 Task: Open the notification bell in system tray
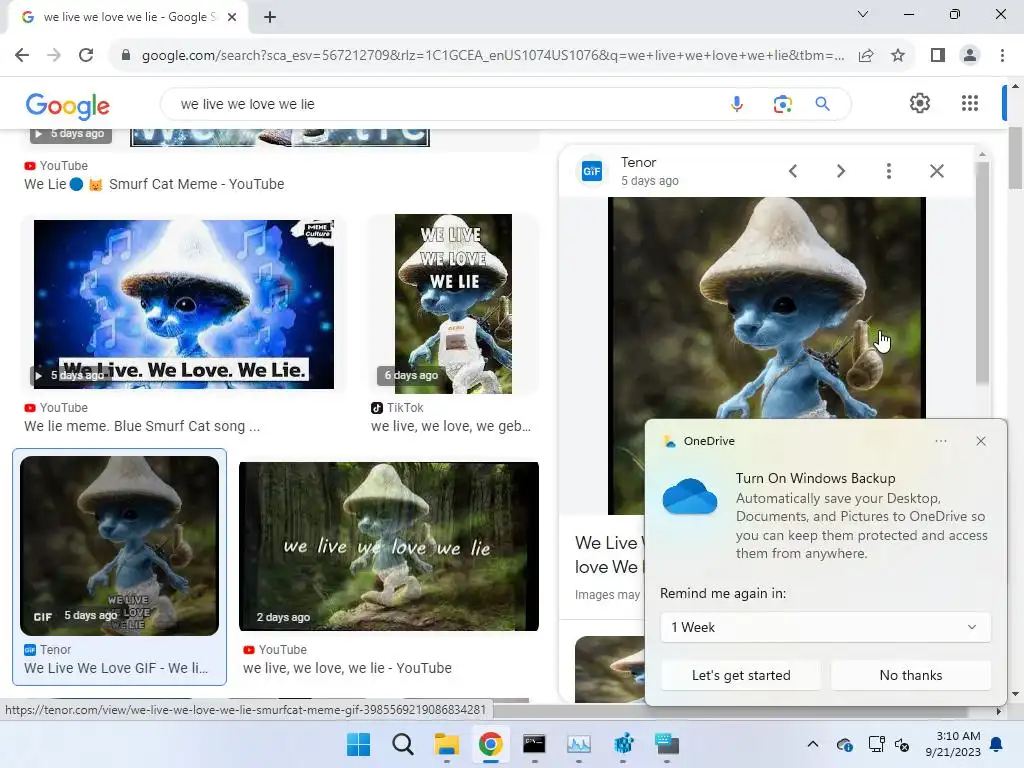coord(997,744)
